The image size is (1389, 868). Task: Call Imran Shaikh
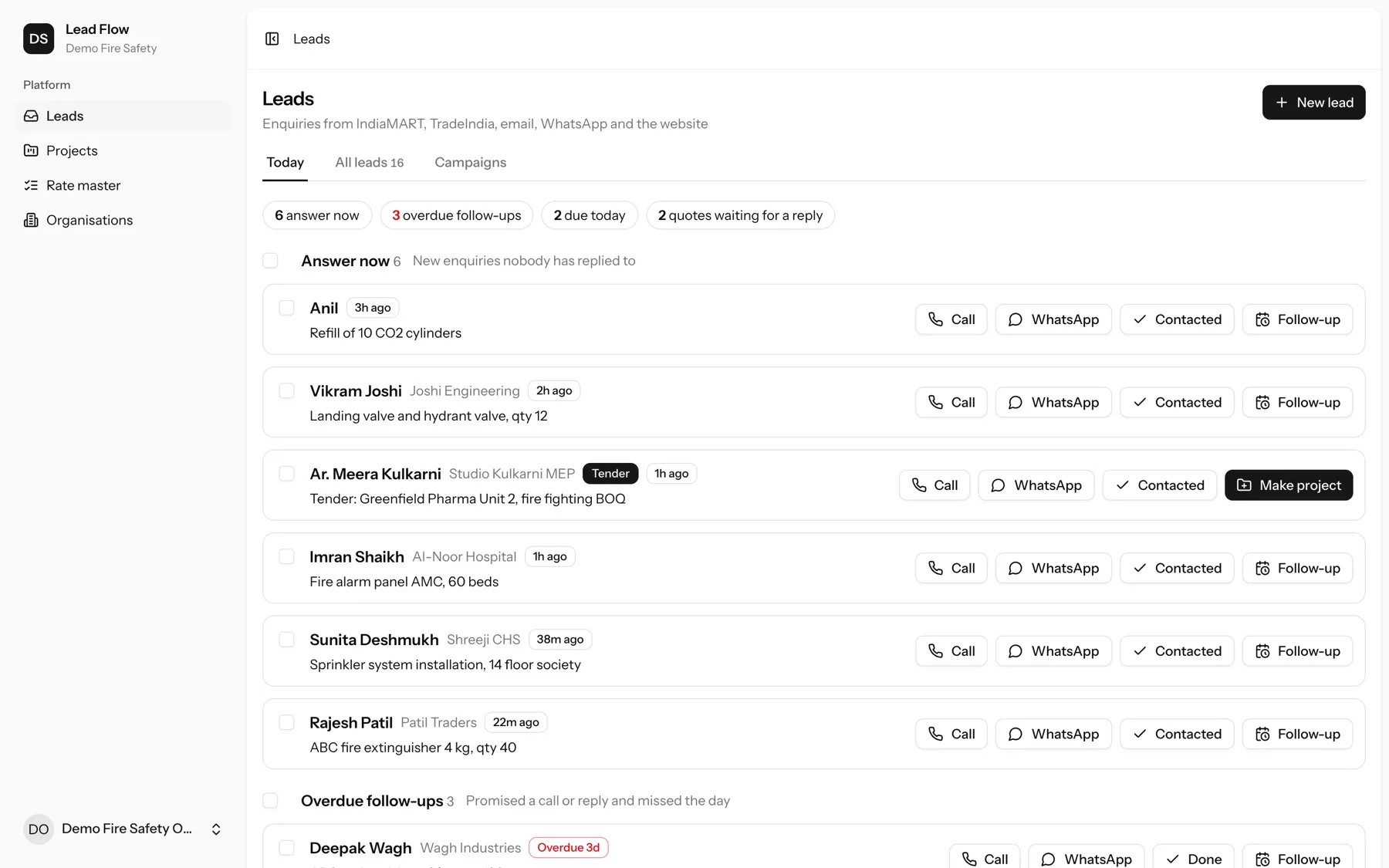951,568
